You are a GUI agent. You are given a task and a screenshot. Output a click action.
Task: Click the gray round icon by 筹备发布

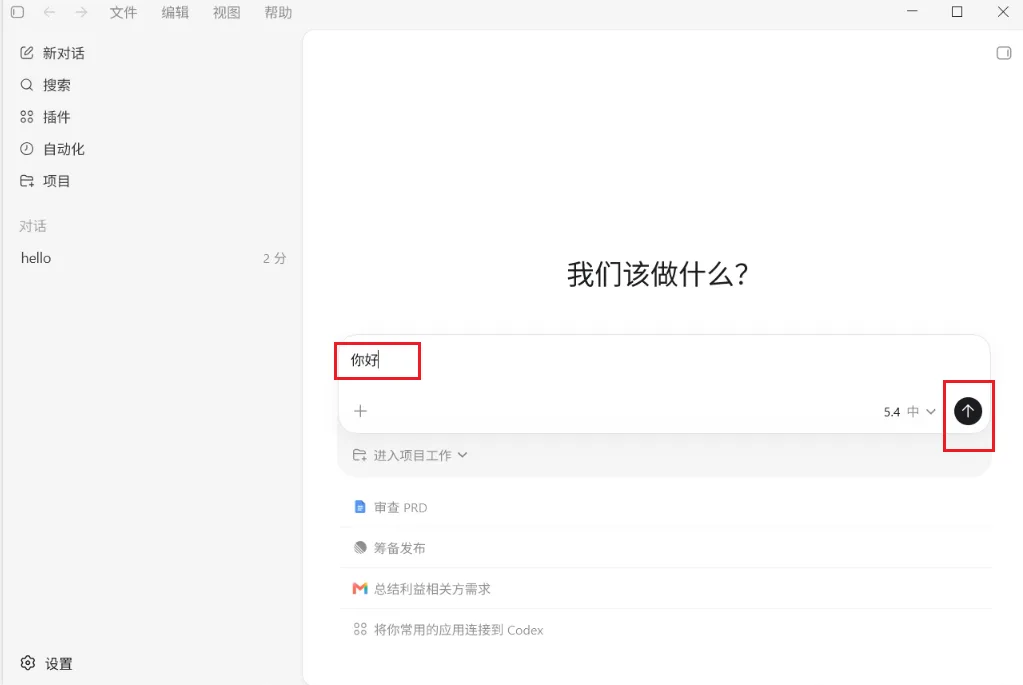359,547
